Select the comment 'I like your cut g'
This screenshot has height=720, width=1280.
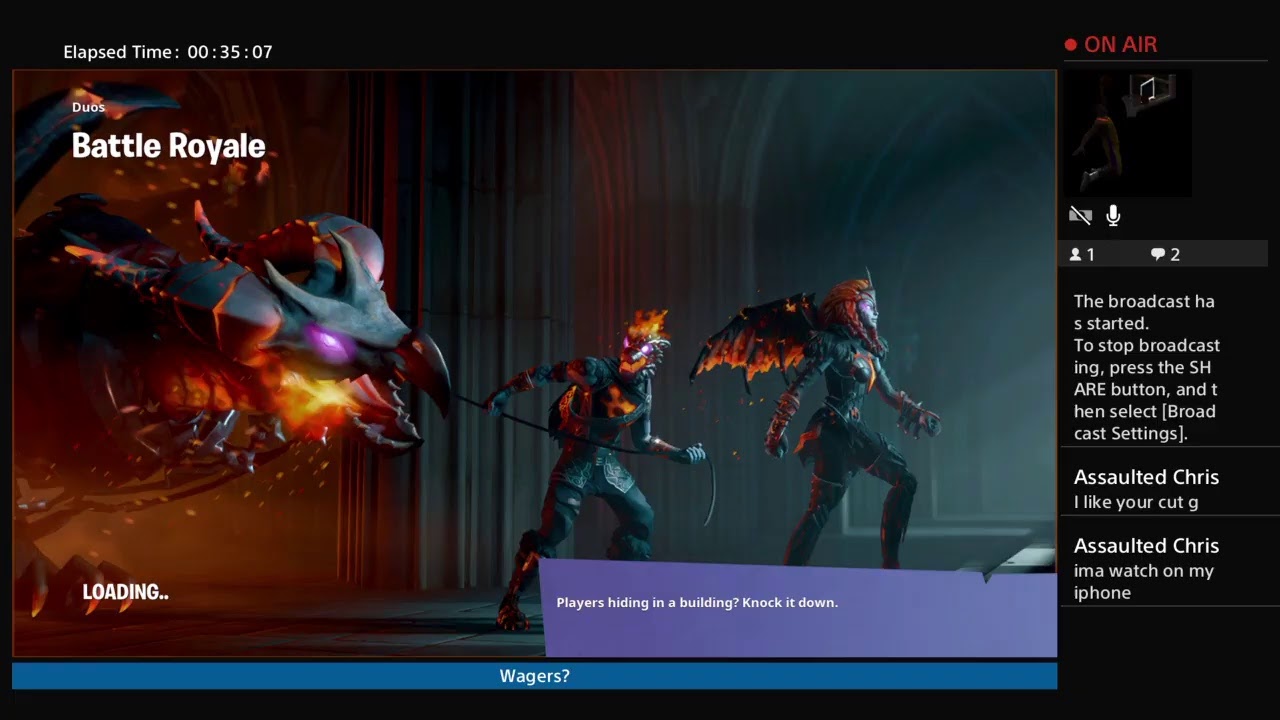point(1136,503)
